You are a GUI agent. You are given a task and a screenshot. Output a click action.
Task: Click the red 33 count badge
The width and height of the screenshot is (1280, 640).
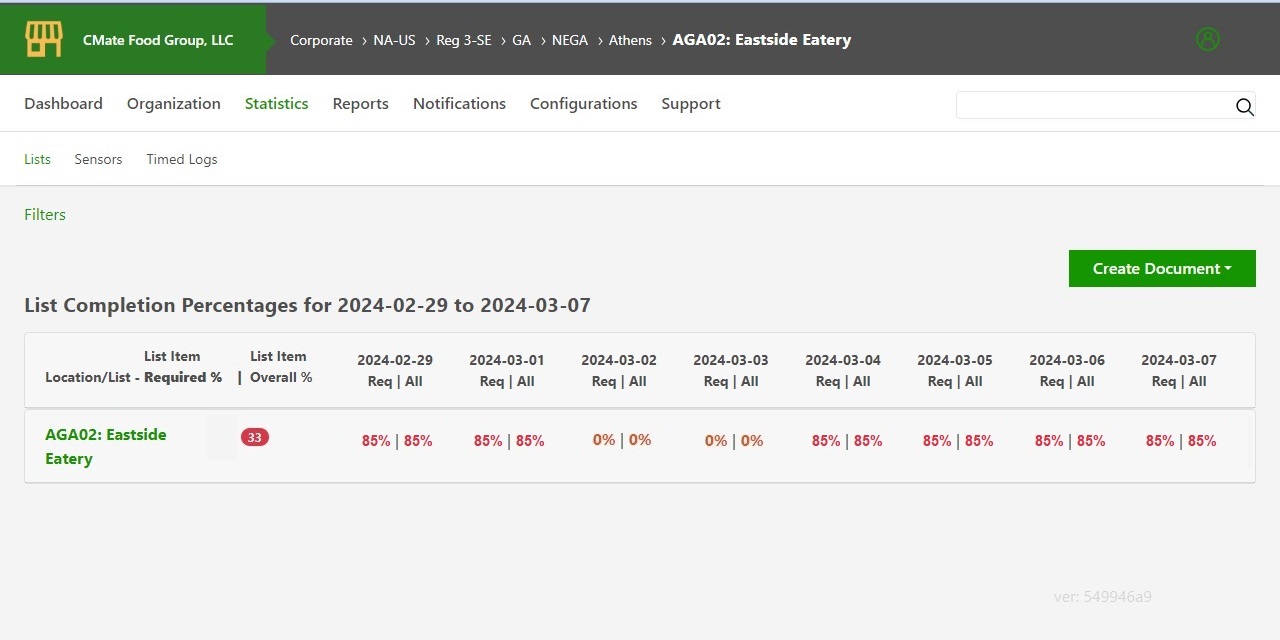click(254, 437)
